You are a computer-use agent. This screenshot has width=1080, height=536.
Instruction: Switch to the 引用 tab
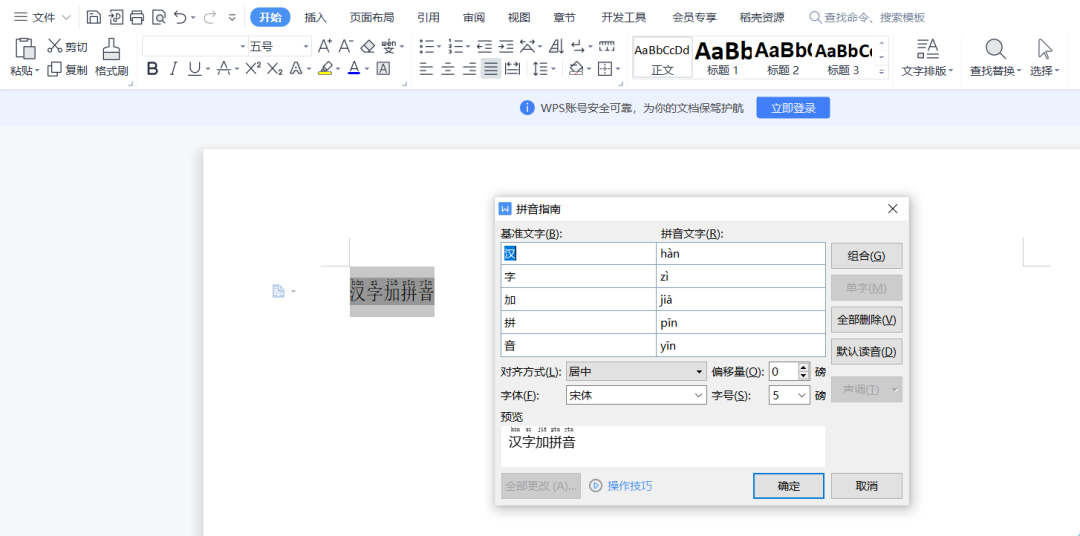click(428, 17)
